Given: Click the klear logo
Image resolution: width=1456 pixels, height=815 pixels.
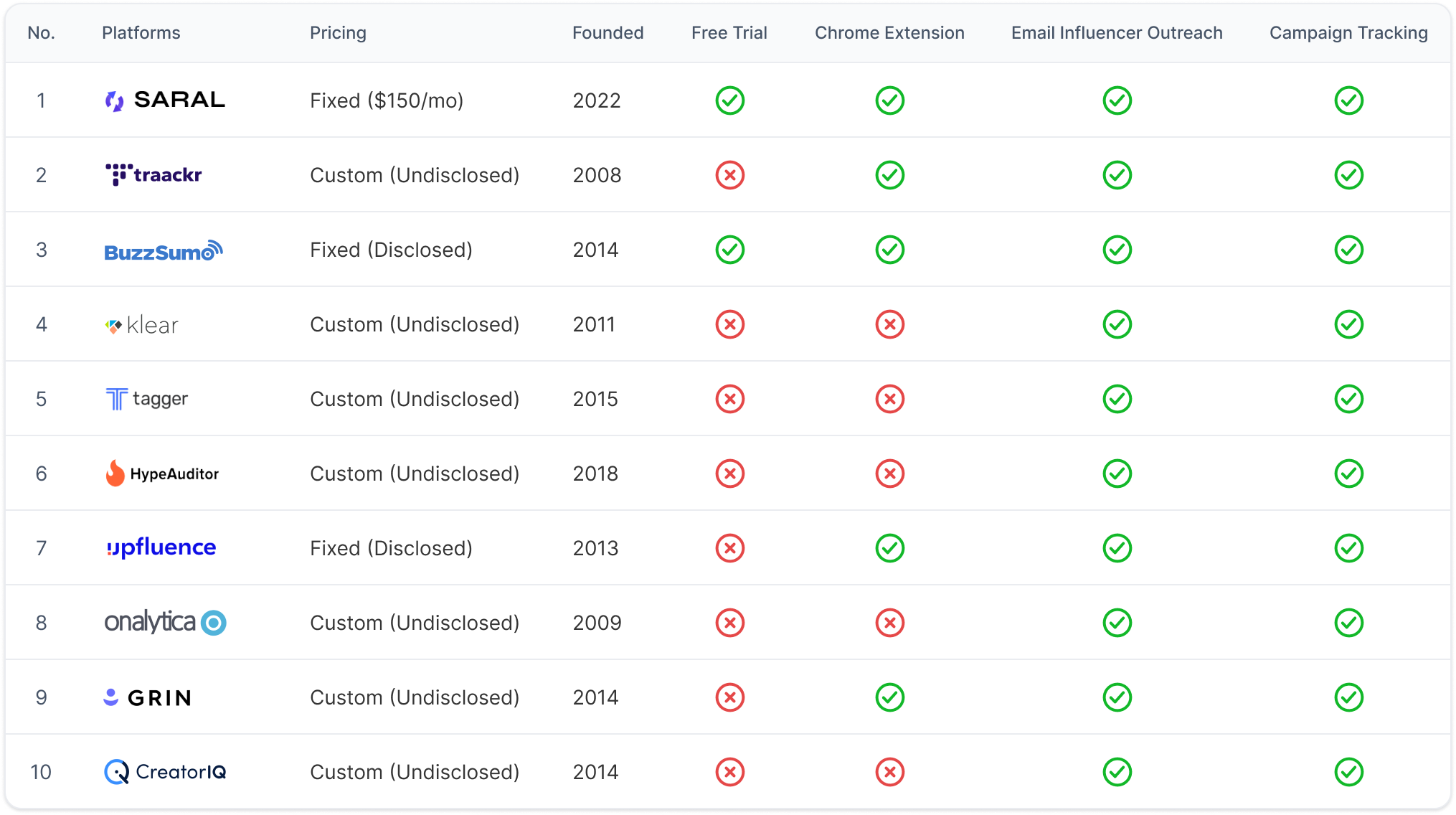Looking at the screenshot, I should [141, 325].
